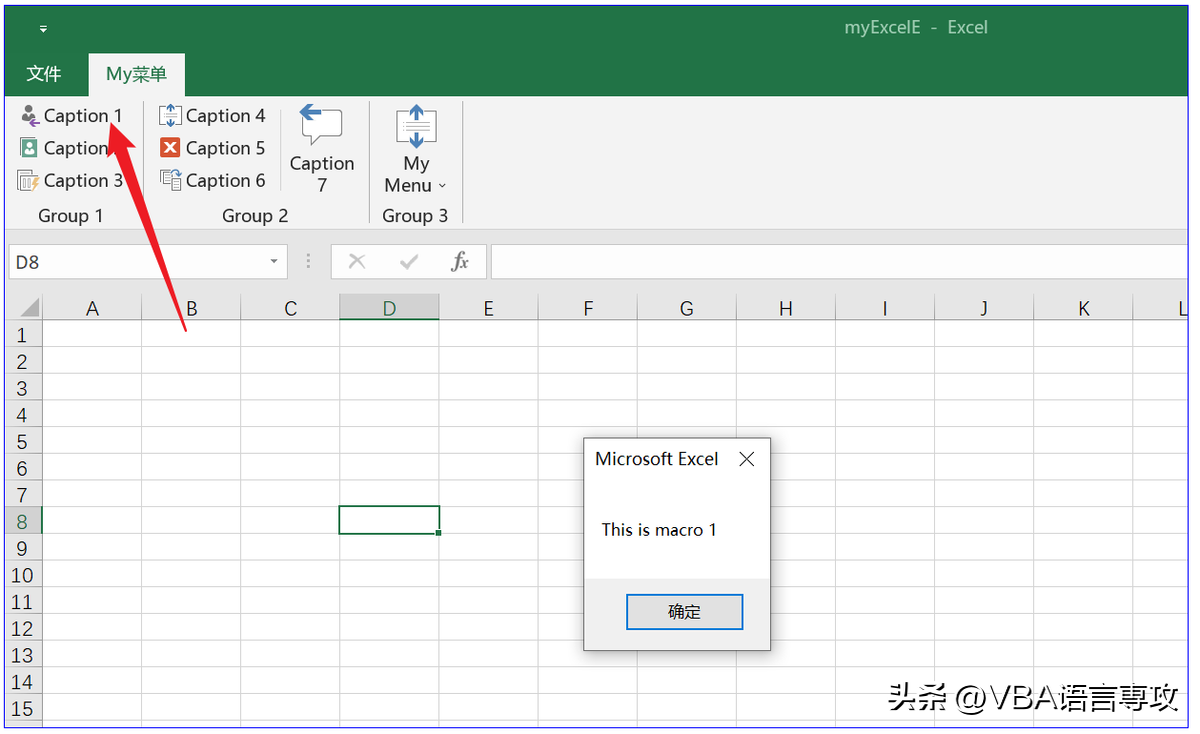Viewport: 1200px width, 734px height.
Task: Select row 6 header
Action: [x=24, y=468]
